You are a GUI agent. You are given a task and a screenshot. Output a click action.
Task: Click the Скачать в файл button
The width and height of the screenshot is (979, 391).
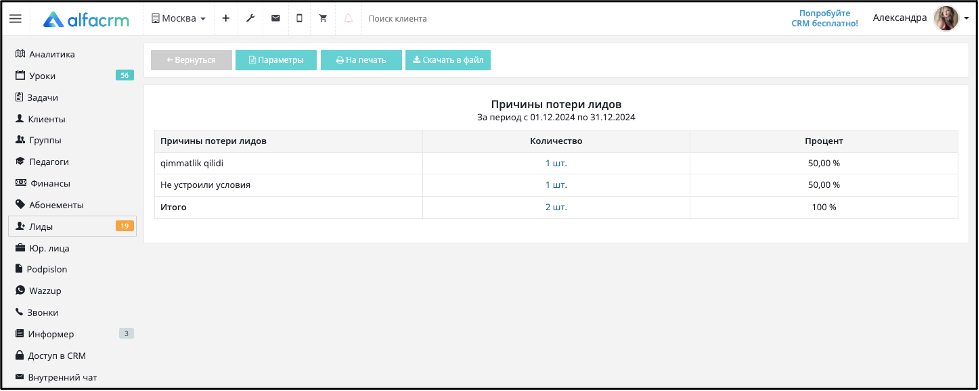pyautogui.click(x=448, y=60)
